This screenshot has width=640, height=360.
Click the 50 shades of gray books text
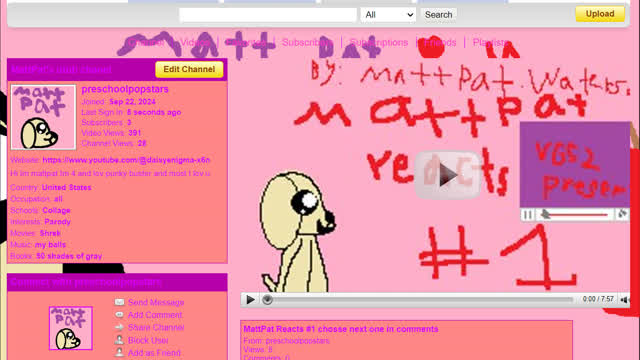(x=69, y=256)
